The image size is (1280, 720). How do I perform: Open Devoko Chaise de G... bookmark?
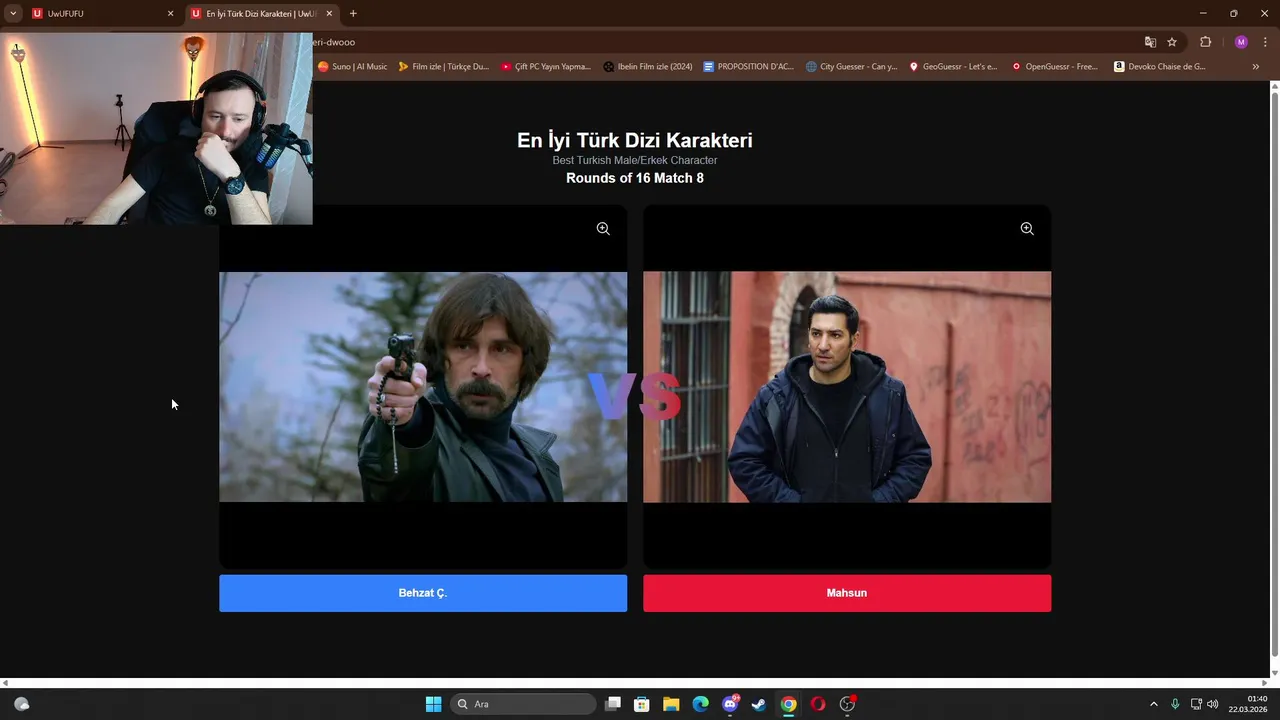pos(1160,67)
